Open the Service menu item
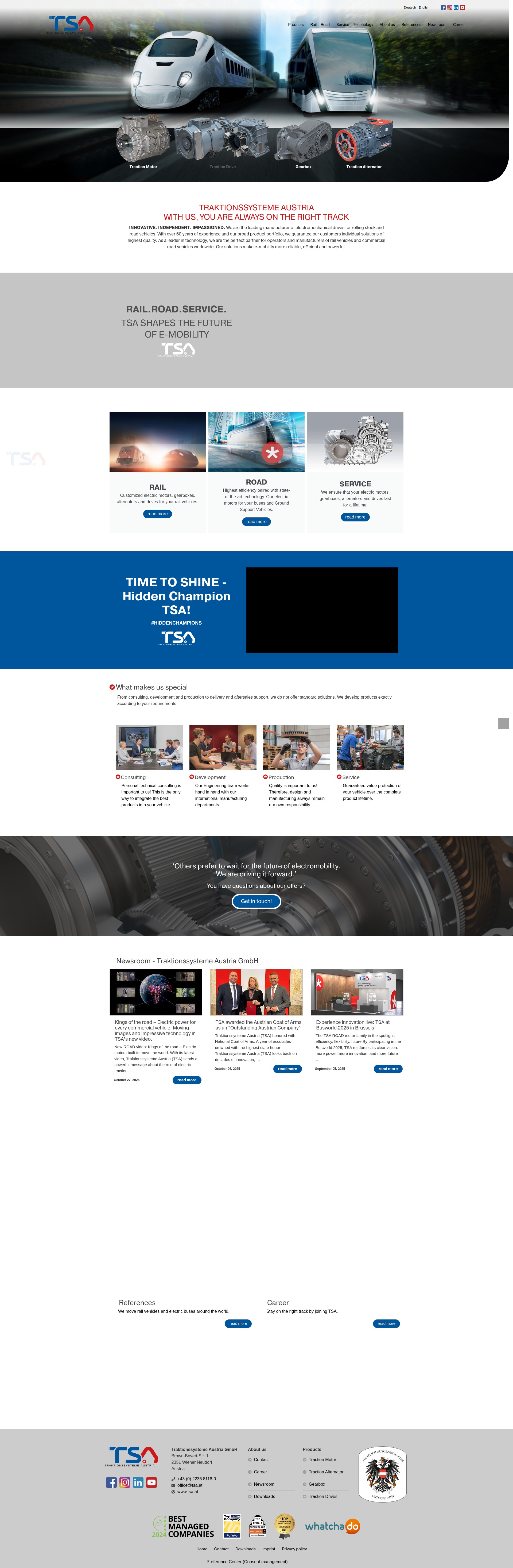This screenshot has width=513, height=1568. tap(343, 24)
